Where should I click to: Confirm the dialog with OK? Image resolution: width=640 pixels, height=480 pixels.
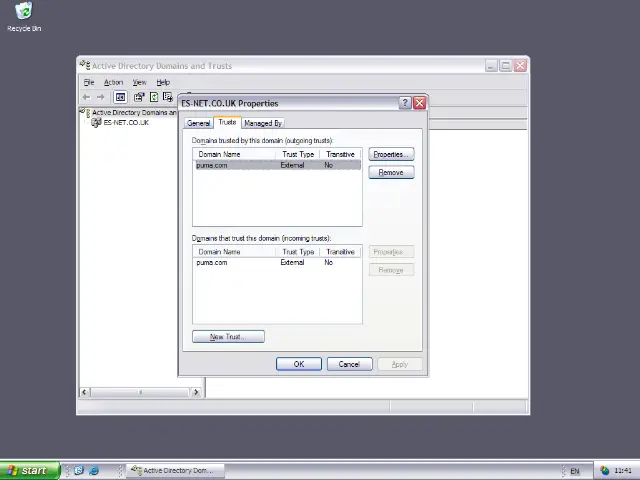coord(299,364)
